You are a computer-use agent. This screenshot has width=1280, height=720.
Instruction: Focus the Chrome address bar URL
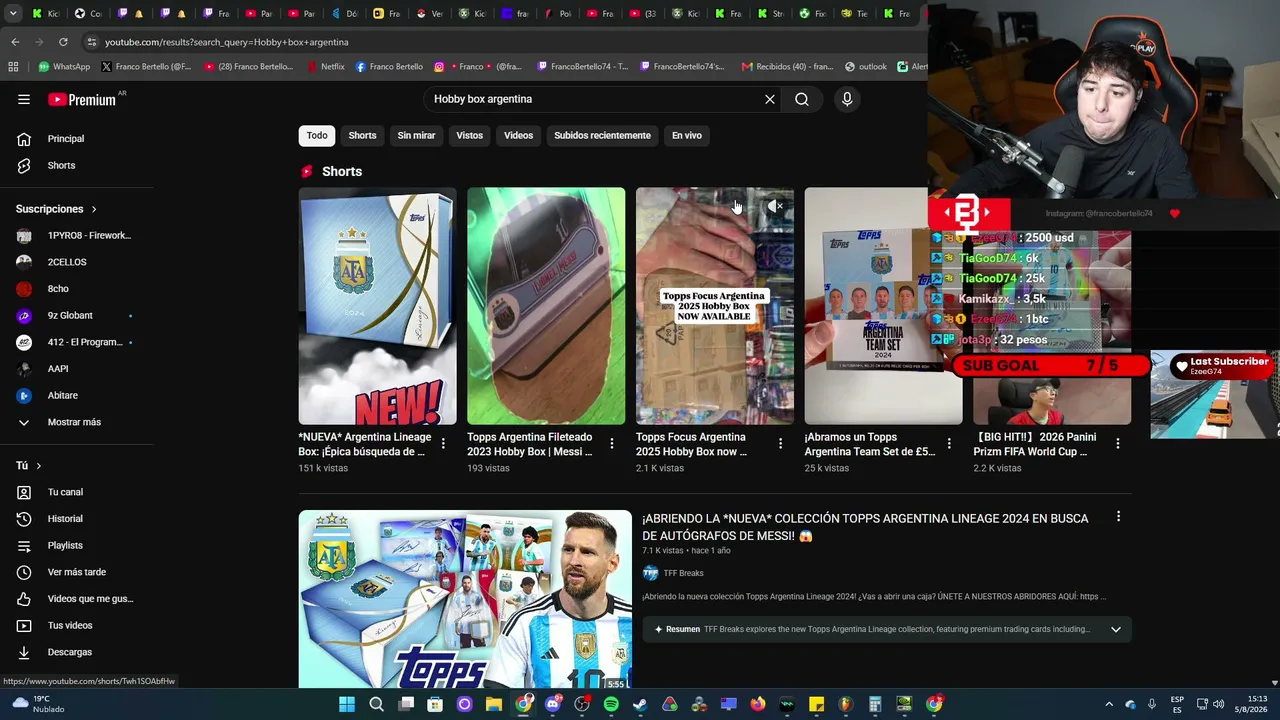[226, 42]
